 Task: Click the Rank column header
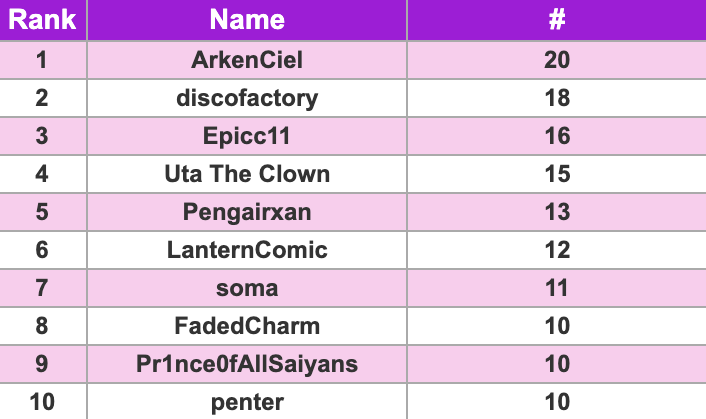[43, 20]
